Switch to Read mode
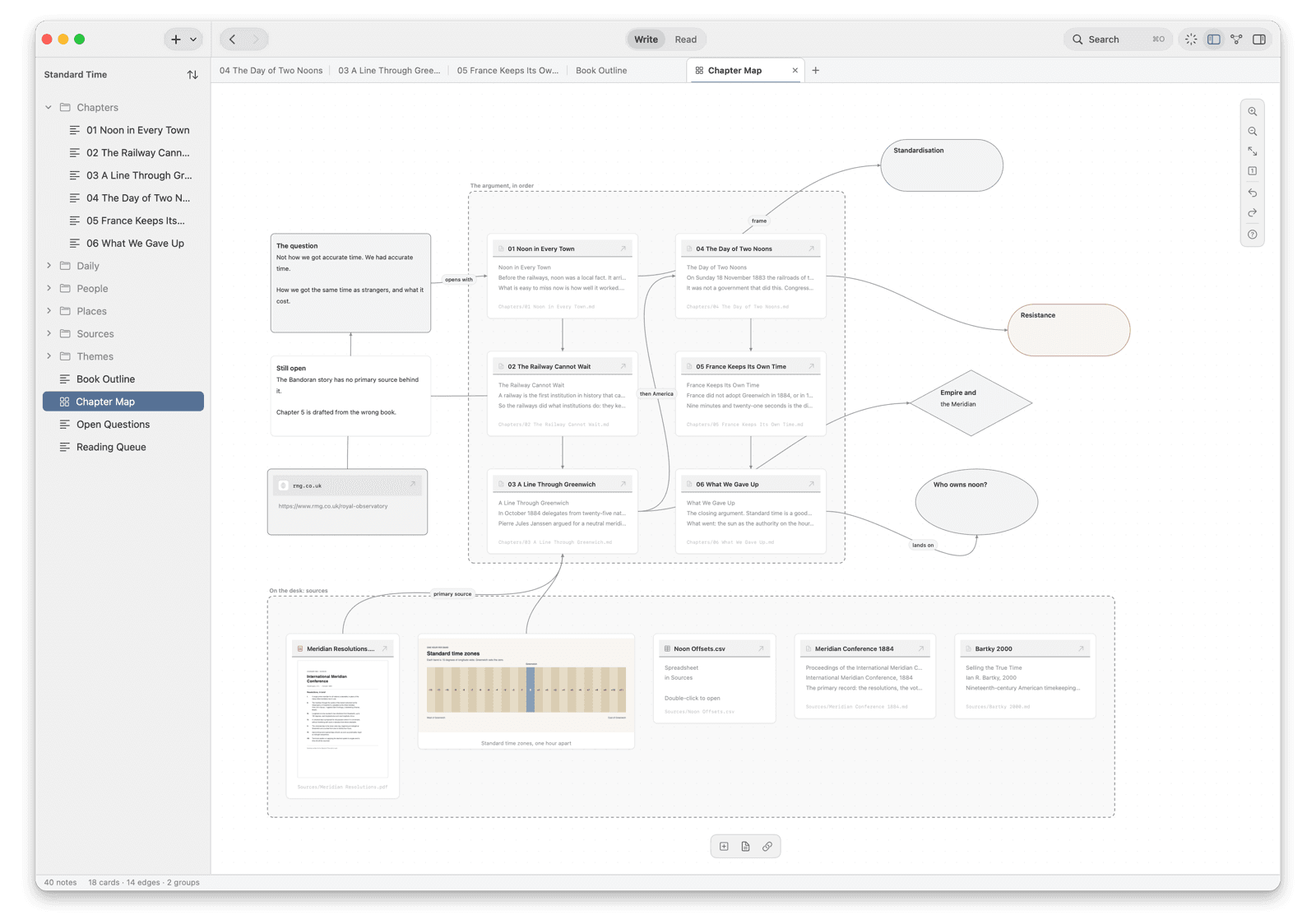The height and width of the screenshot is (920, 1316). tap(686, 39)
